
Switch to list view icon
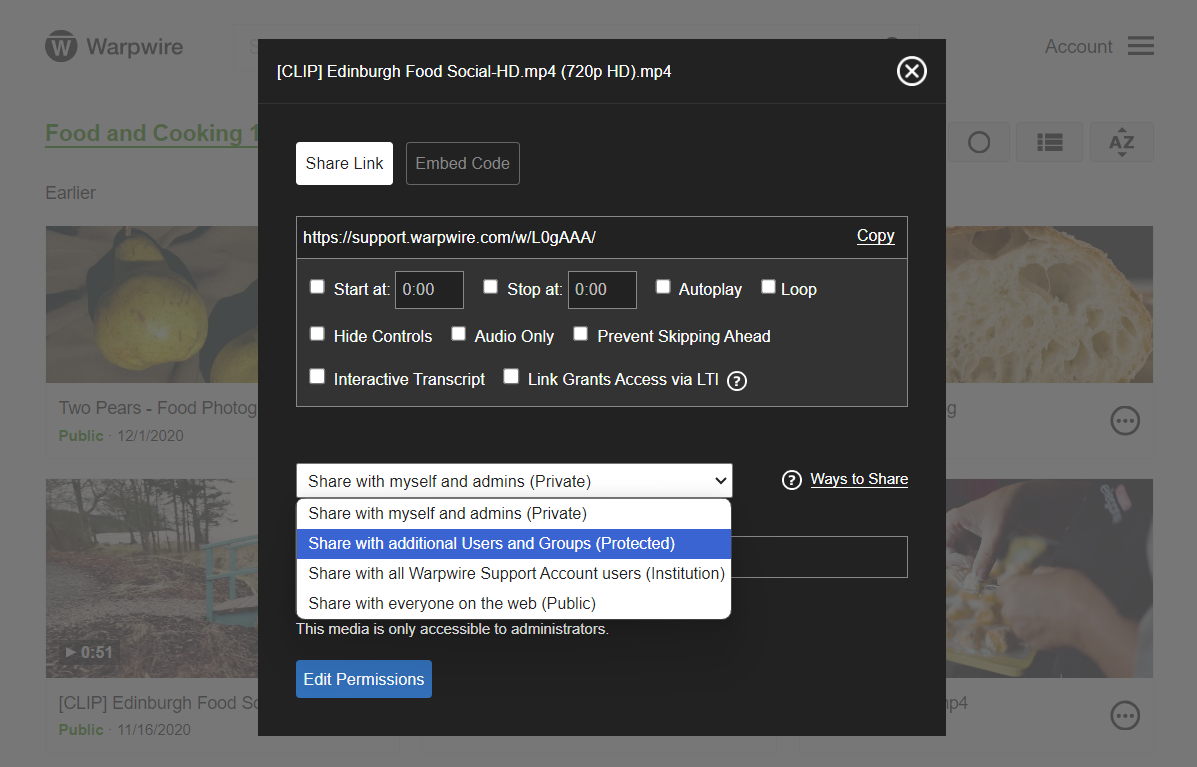coord(1050,143)
